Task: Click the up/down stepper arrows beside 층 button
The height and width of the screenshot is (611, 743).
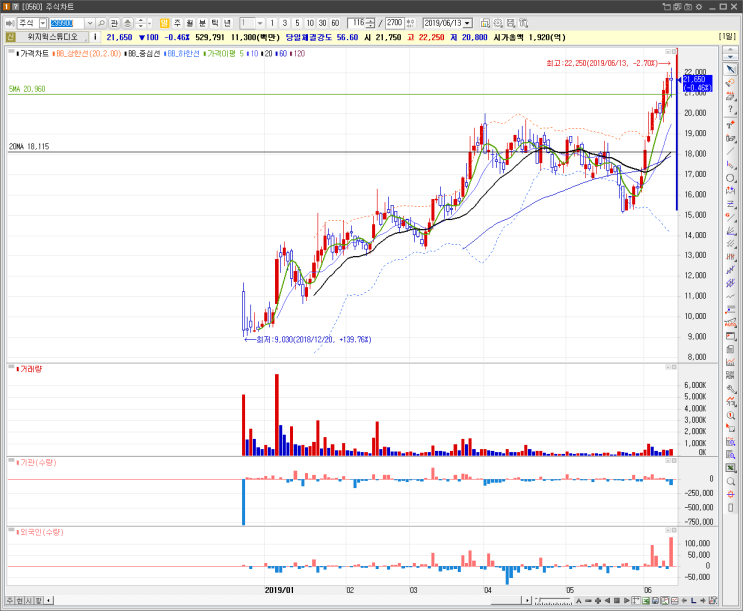Action: click(x=141, y=23)
